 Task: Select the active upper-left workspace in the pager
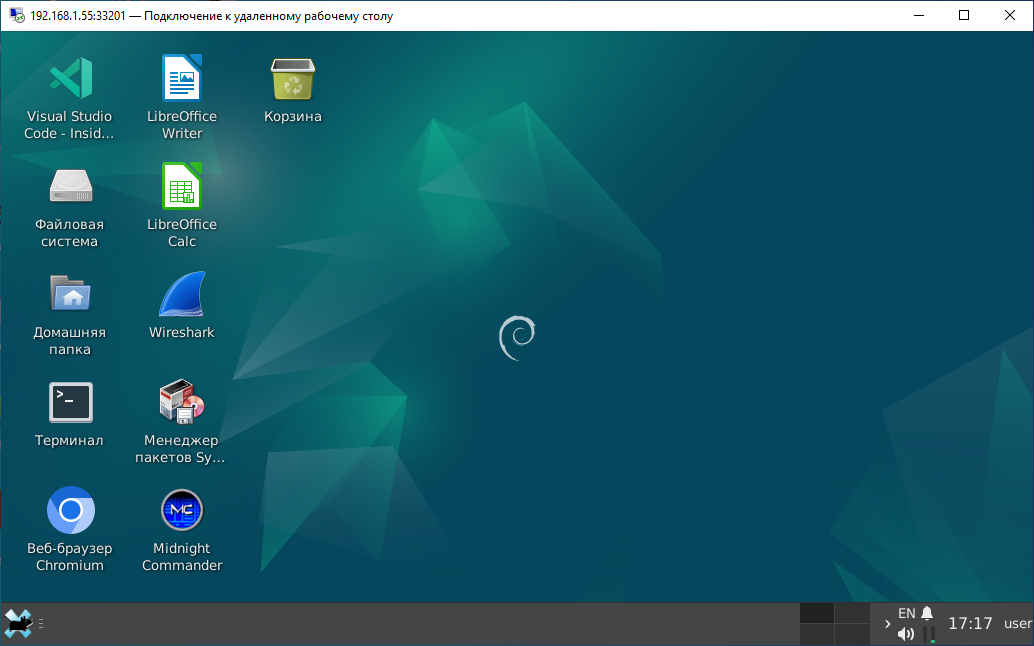point(817,613)
